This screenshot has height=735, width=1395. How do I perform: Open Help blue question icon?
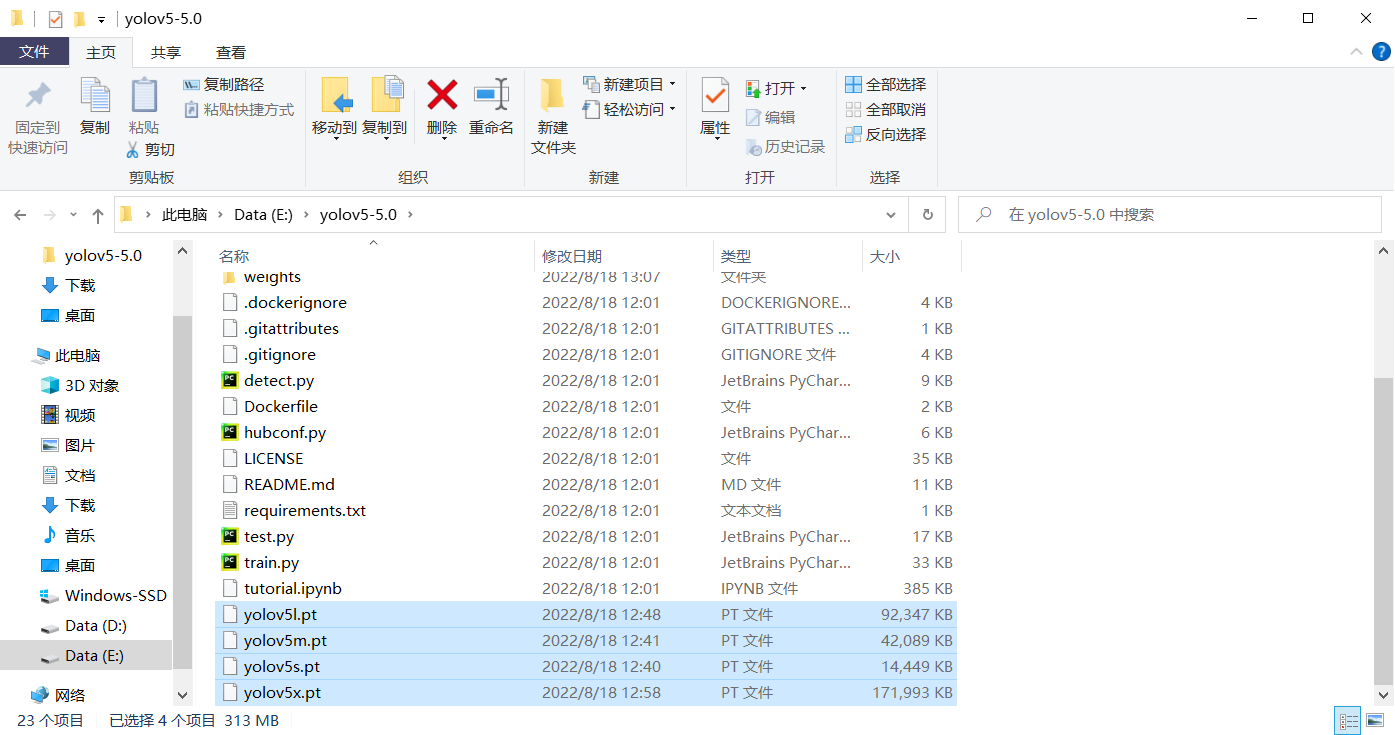[x=1381, y=52]
